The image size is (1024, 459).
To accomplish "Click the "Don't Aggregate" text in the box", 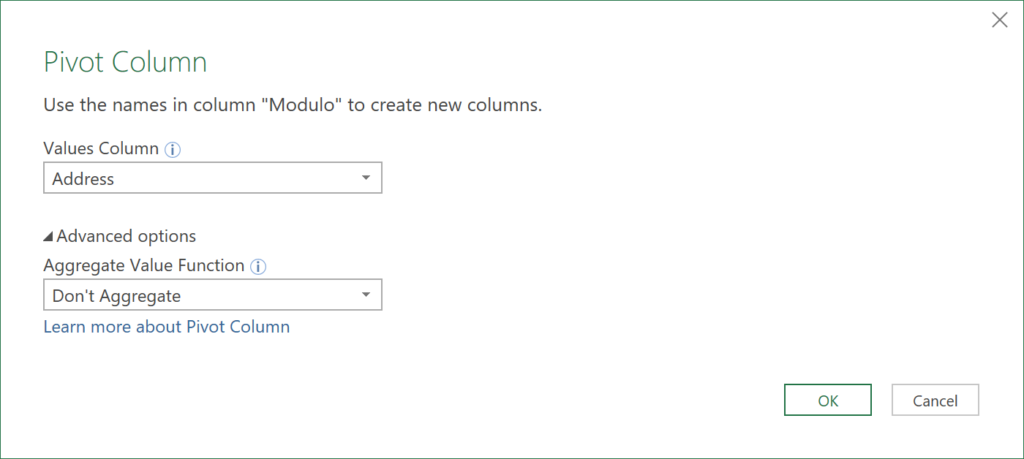I will (117, 296).
